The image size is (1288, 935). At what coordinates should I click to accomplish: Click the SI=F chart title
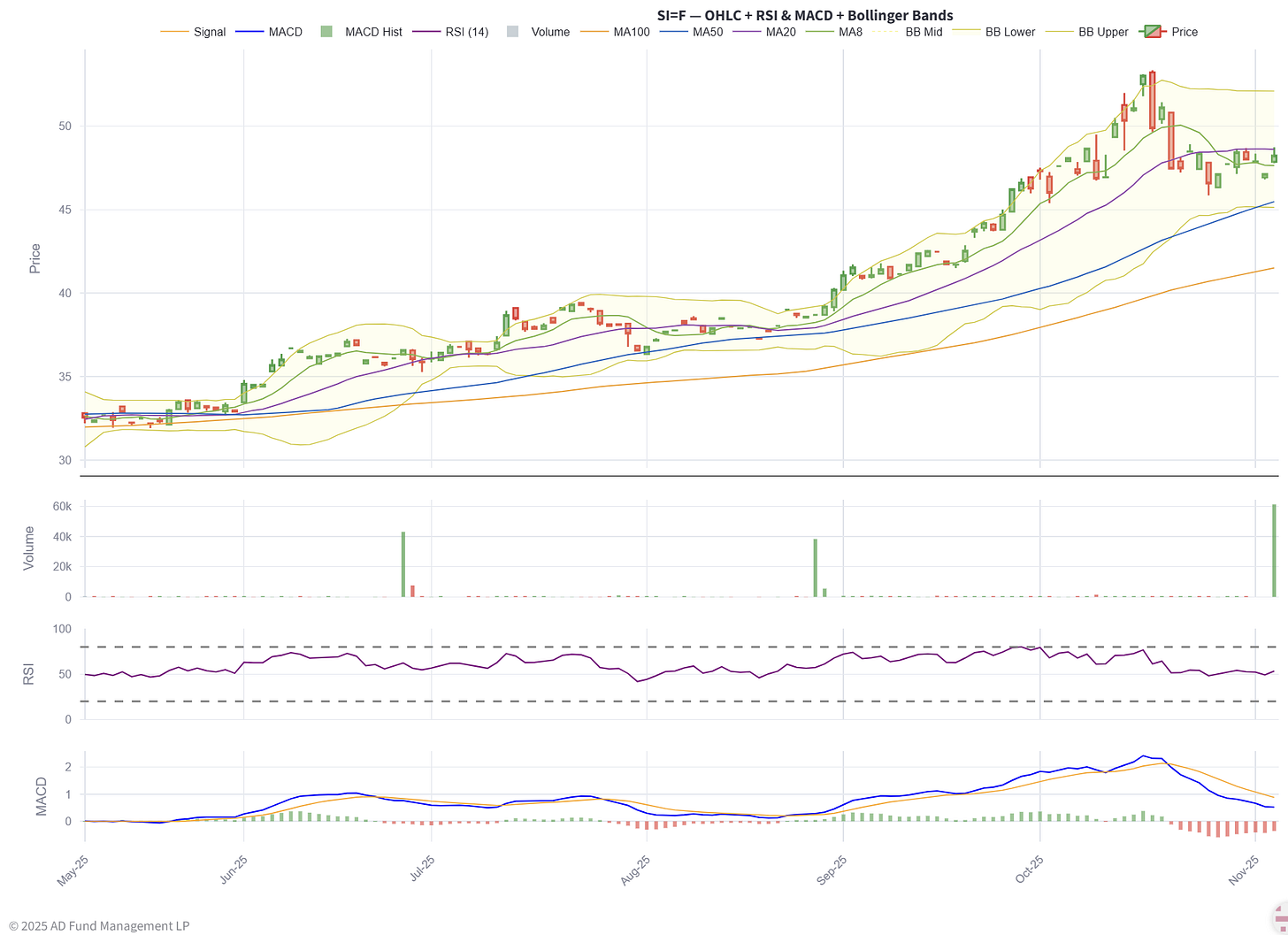(805, 15)
